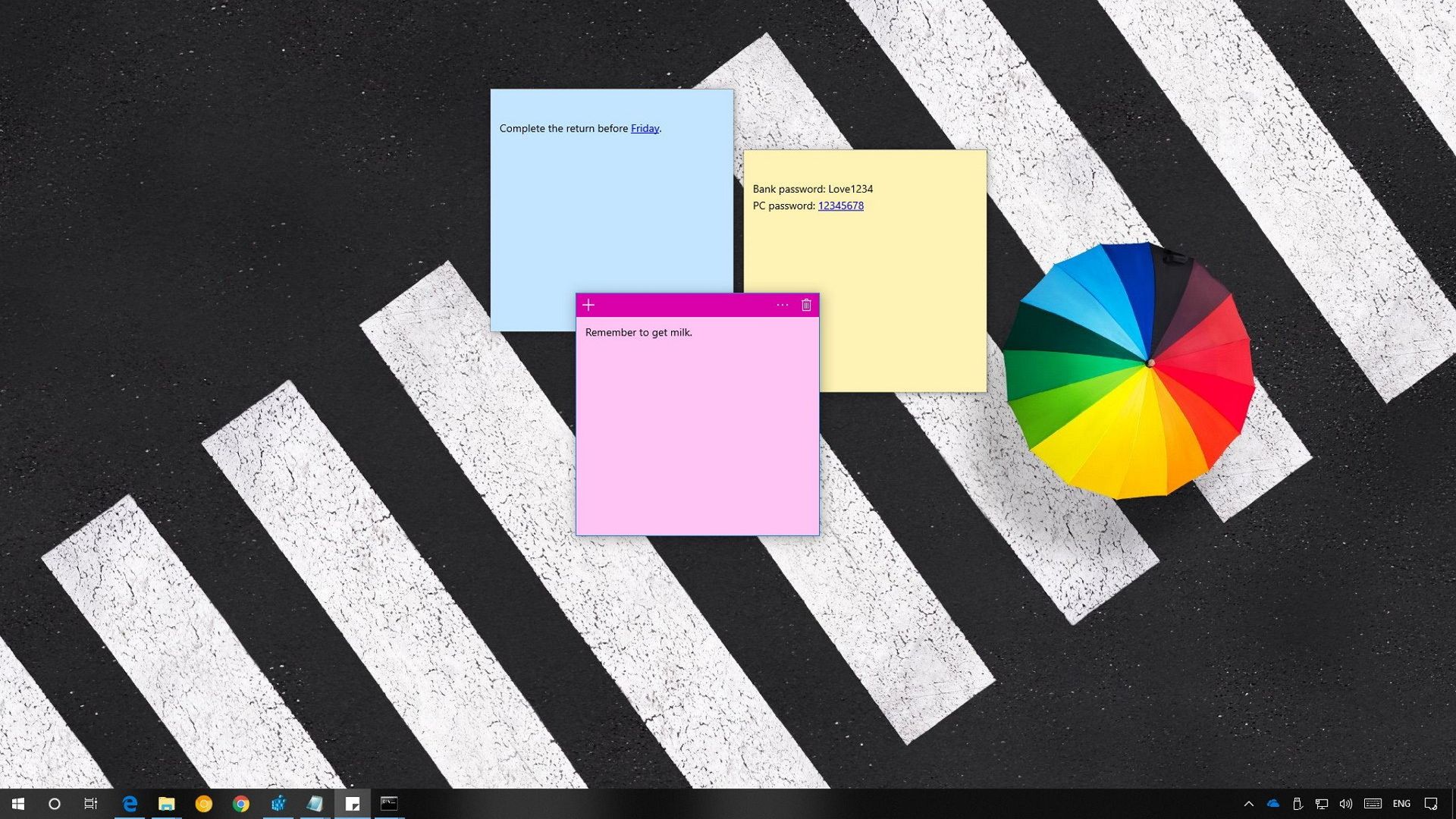
Task: Open the Start menu
Action: [17, 804]
